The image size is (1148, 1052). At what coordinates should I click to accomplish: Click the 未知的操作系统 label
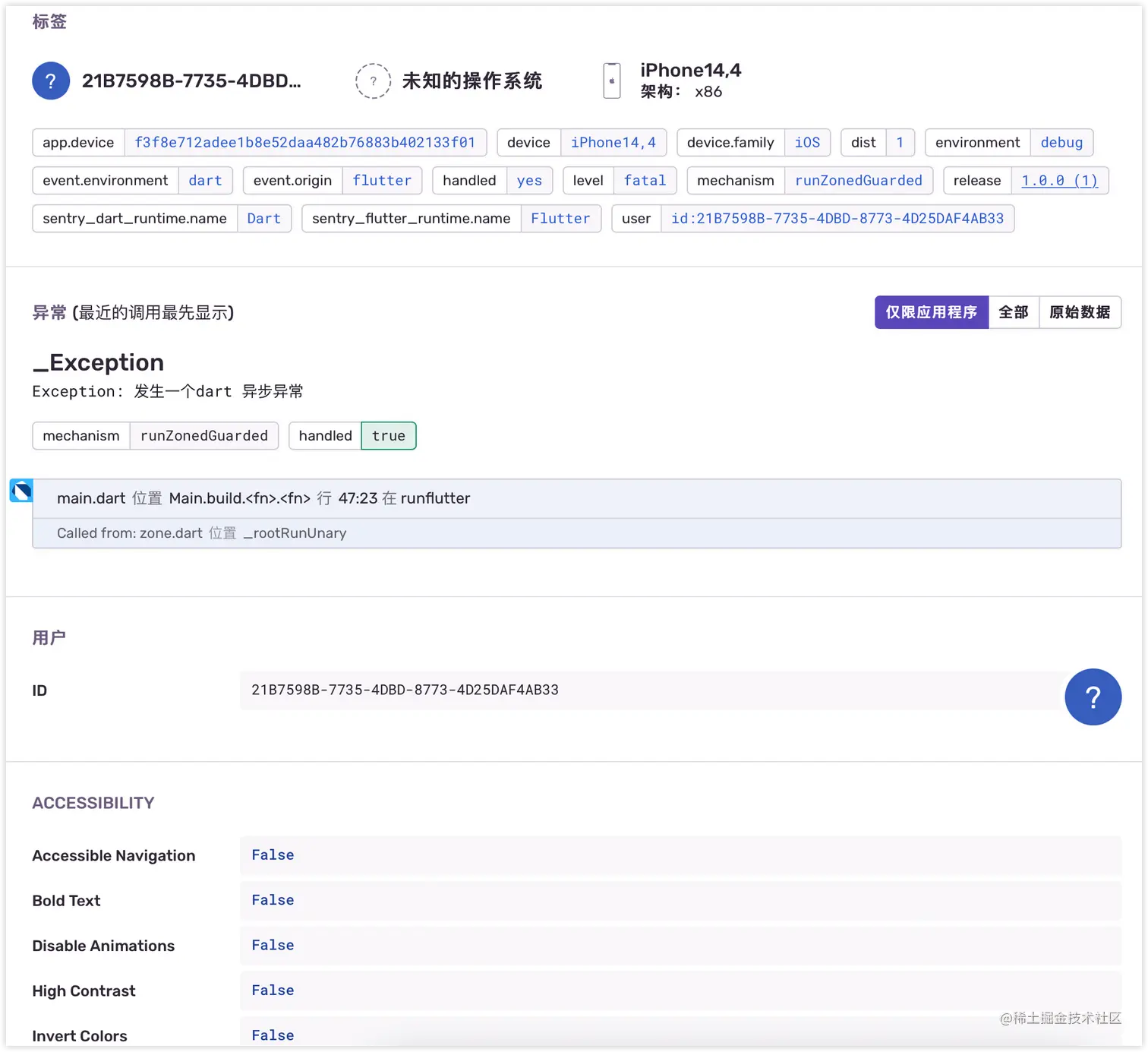click(471, 81)
